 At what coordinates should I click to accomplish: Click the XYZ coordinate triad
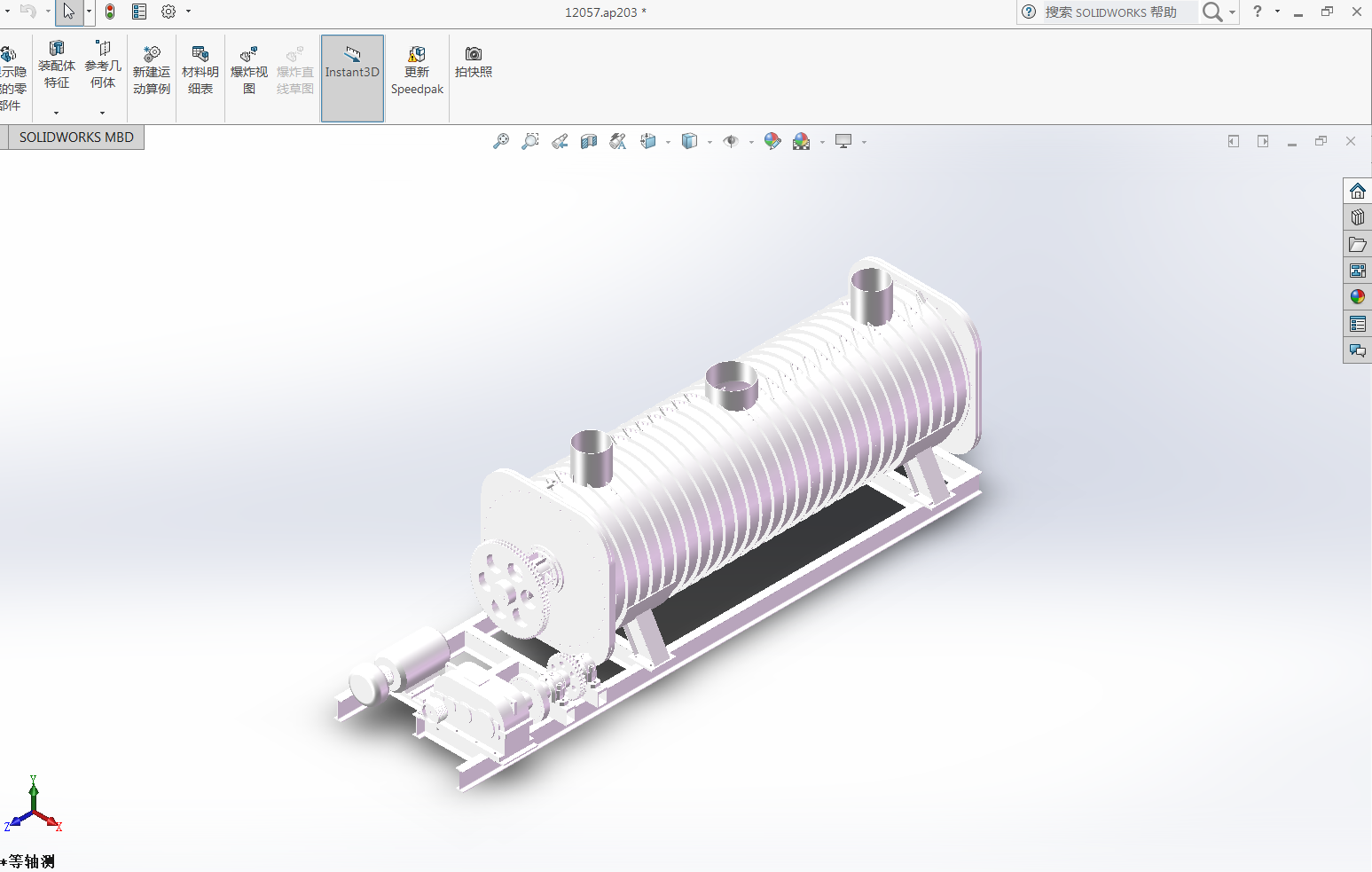click(x=34, y=804)
